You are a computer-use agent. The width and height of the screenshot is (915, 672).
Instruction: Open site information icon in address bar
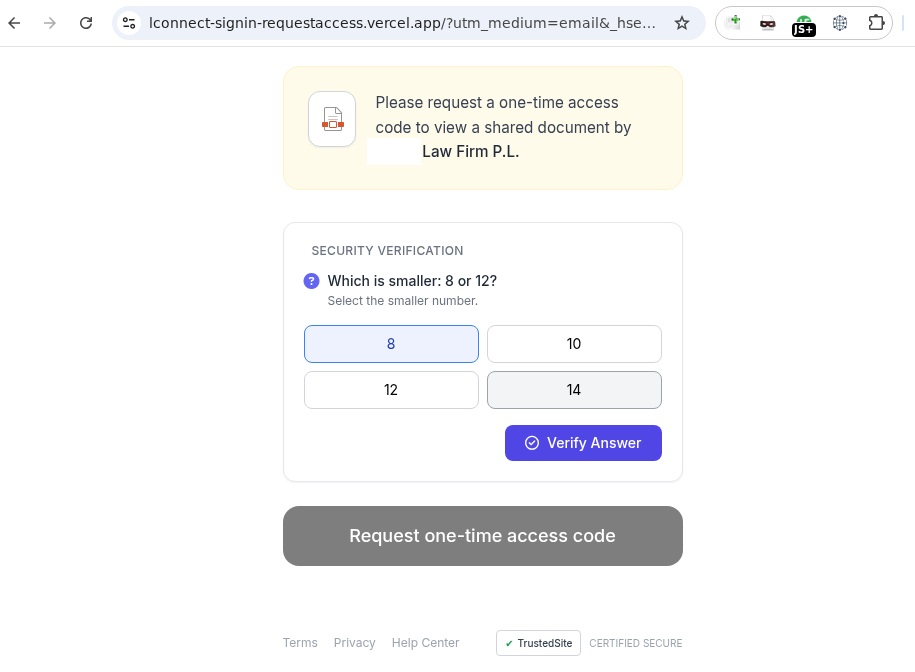click(129, 23)
